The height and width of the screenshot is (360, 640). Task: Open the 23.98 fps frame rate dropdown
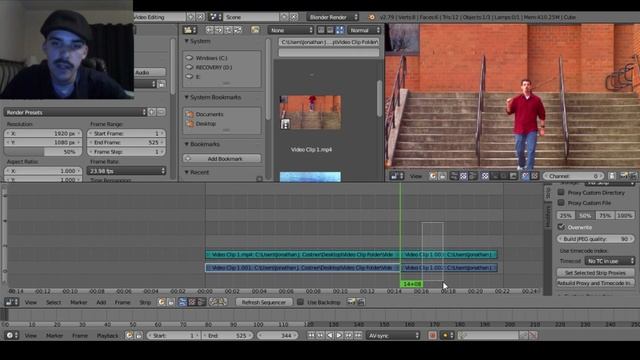tap(127, 171)
